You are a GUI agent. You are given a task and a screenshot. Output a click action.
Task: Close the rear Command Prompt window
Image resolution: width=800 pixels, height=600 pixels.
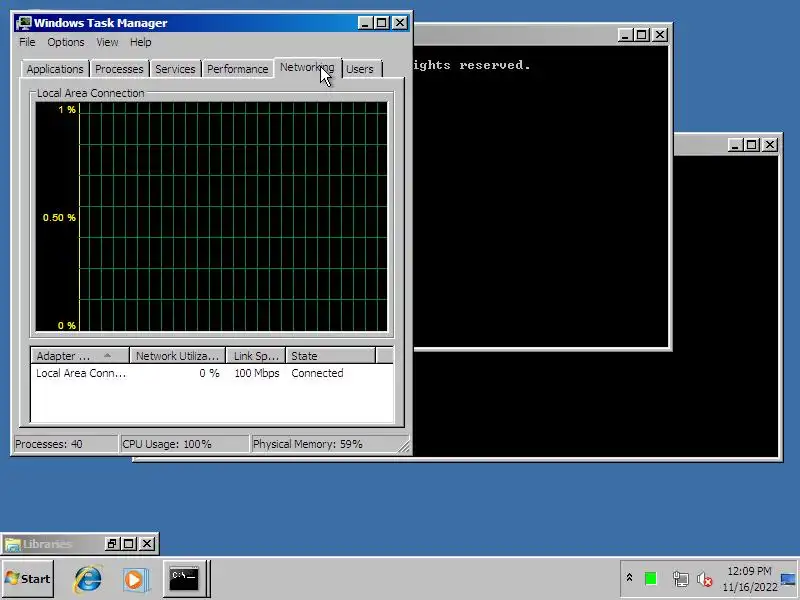pos(769,145)
